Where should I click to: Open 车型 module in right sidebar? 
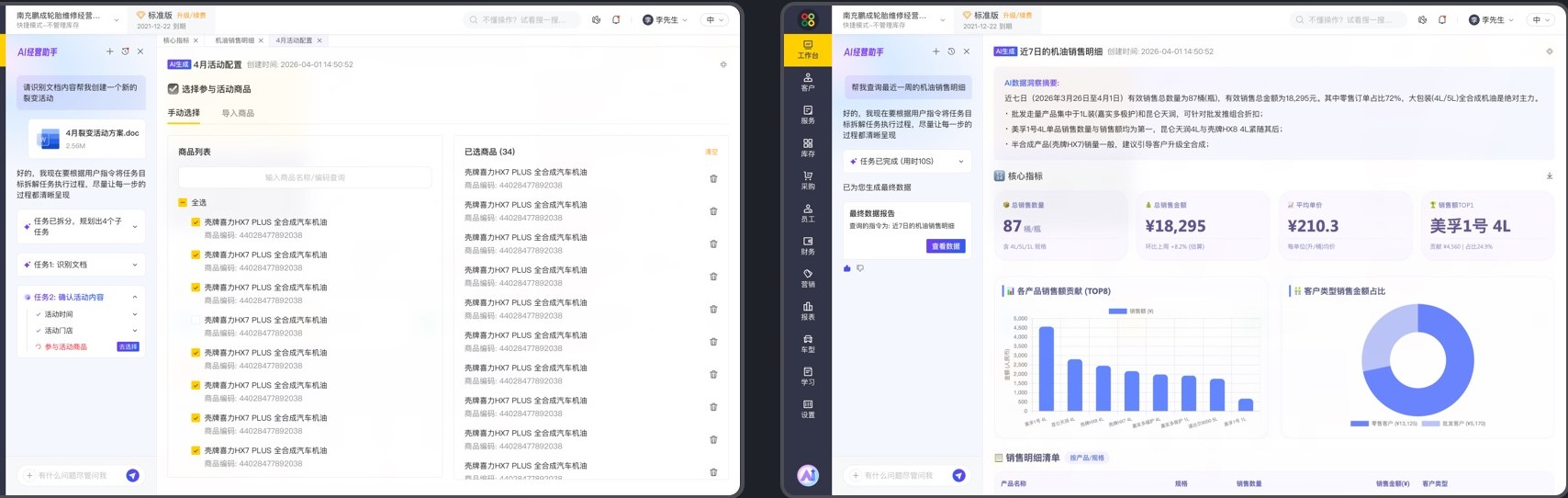point(807,344)
